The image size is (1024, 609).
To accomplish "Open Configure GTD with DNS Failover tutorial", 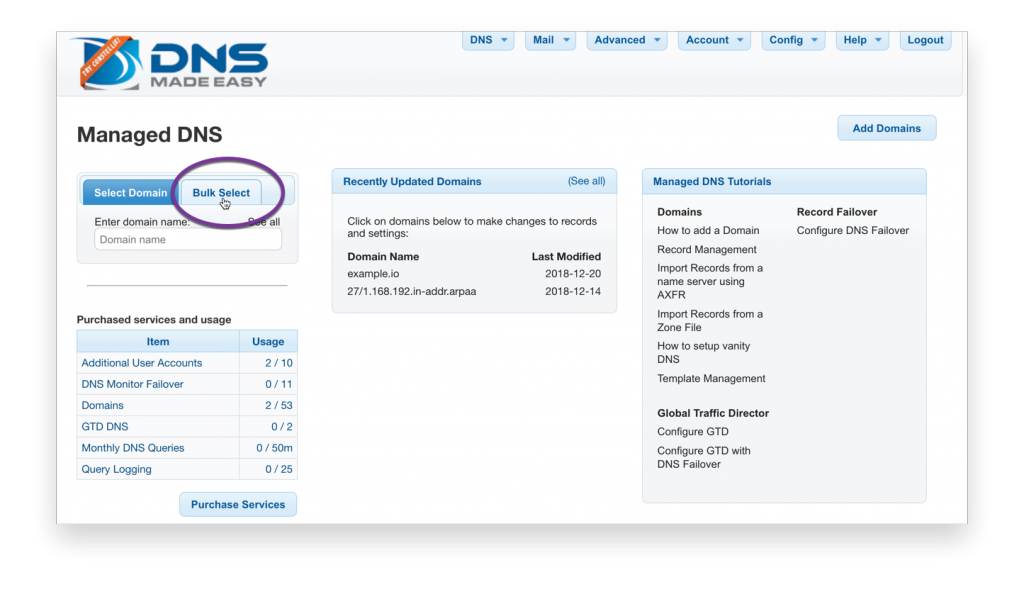I will tap(703, 457).
